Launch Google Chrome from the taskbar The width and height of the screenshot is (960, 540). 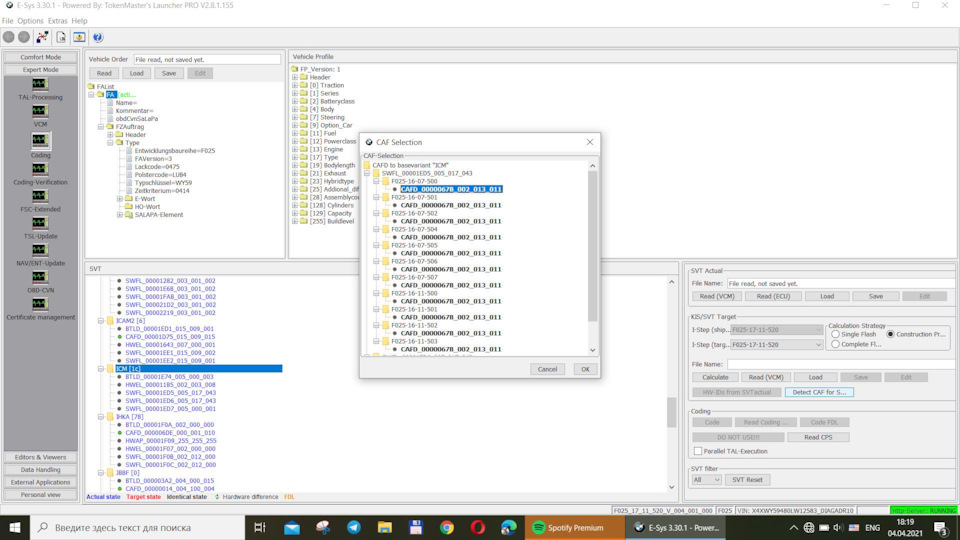pos(447,527)
